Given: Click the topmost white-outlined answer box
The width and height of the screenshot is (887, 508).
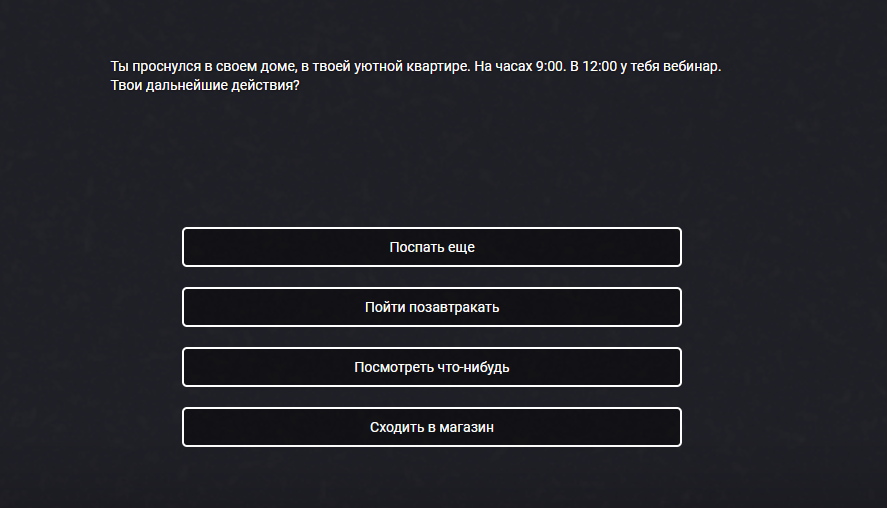Looking at the screenshot, I should tap(432, 247).
